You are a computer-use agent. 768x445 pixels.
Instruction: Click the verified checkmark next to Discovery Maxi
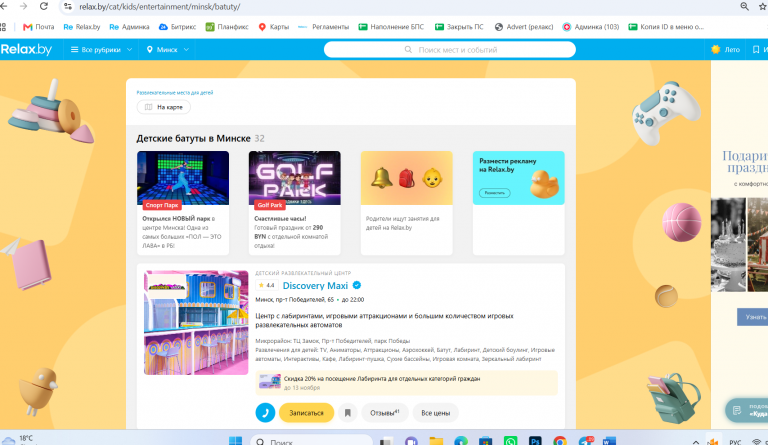(x=357, y=285)
